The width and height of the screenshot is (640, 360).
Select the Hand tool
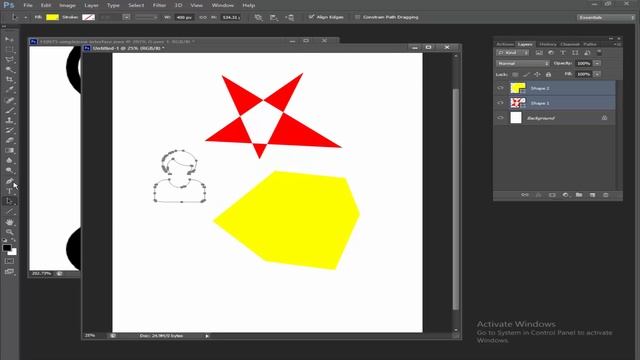[x=10, y=222]
